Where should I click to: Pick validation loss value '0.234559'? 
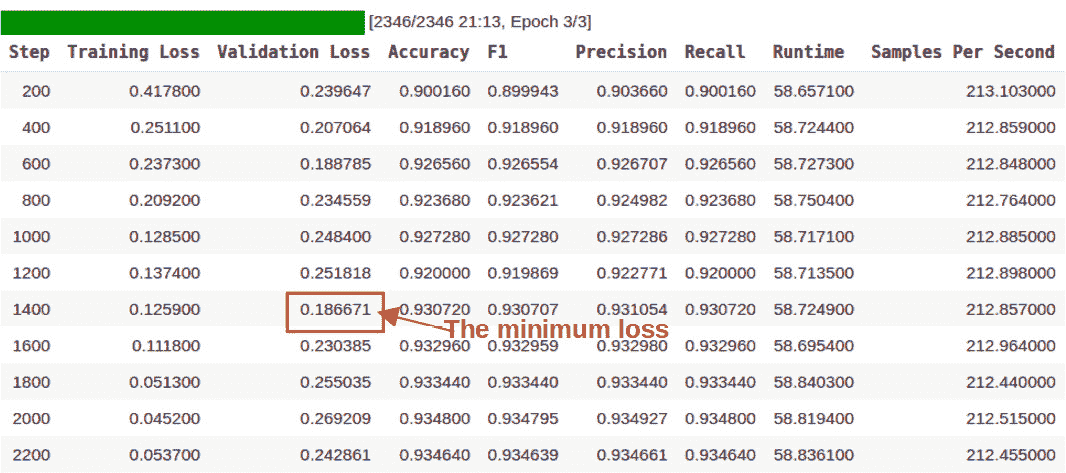point(336,200)
